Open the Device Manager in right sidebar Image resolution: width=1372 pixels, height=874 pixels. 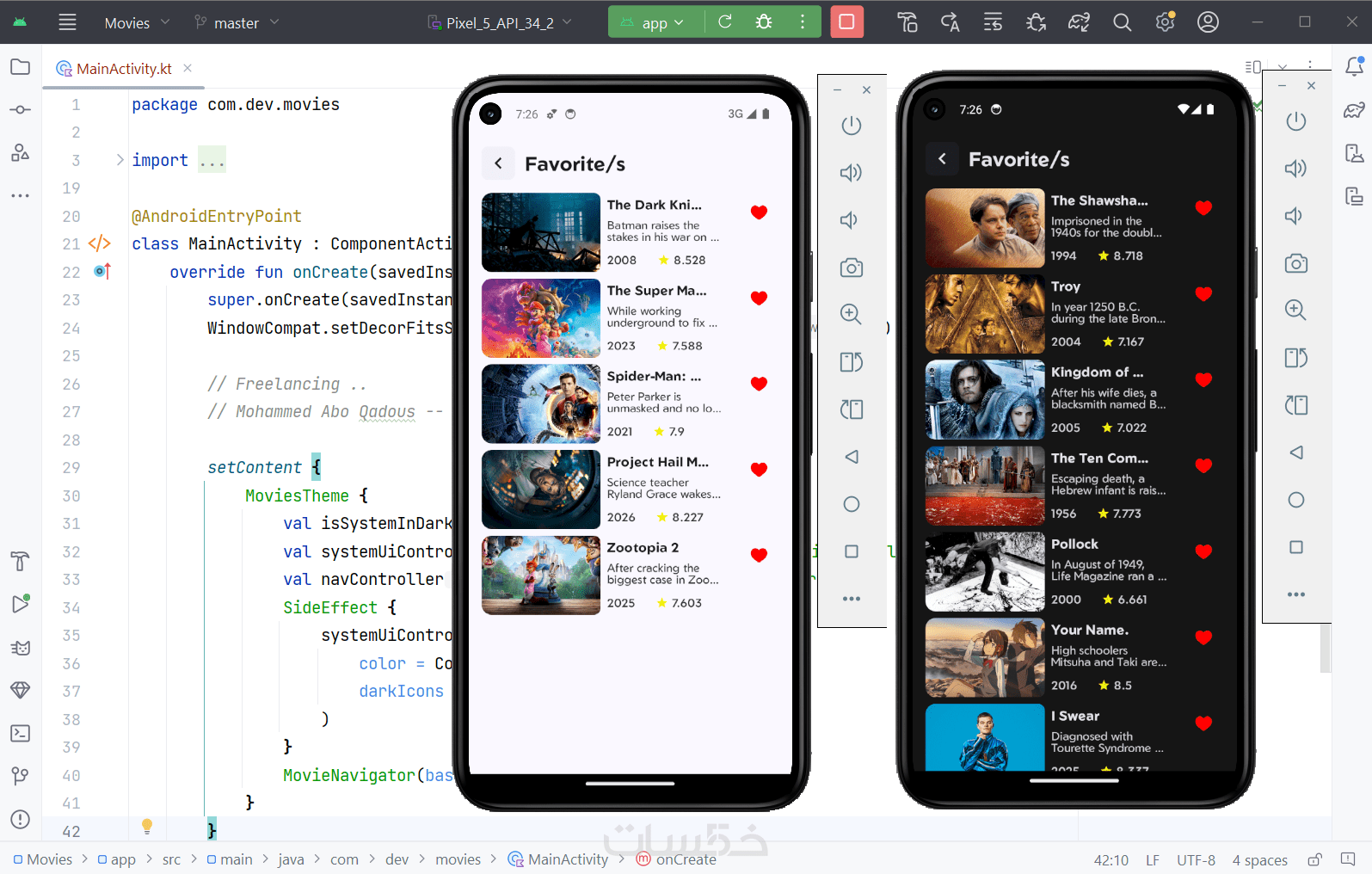(1354, 153)
